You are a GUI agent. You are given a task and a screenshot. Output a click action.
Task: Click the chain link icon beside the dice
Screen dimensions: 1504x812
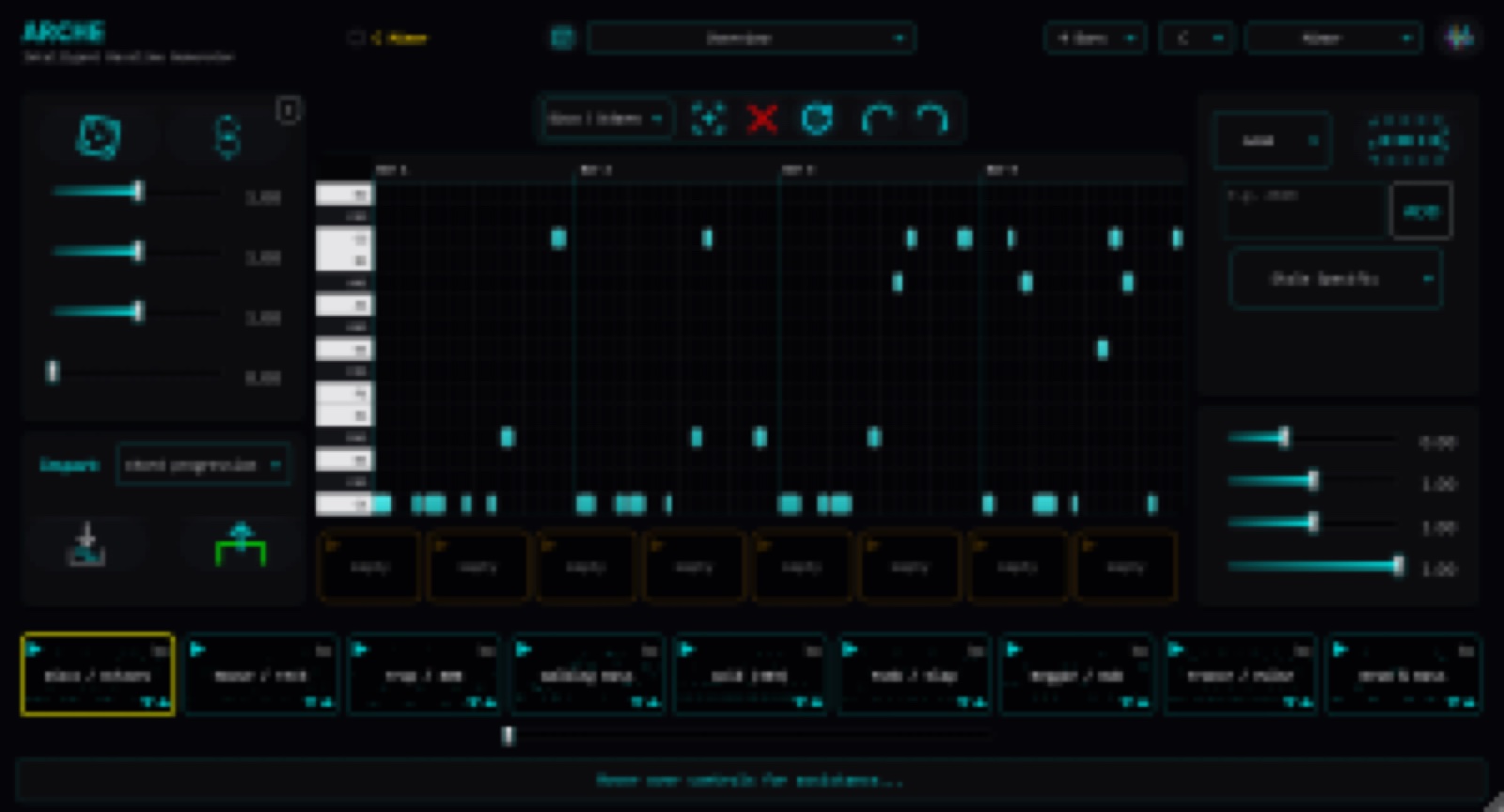[227, 137]
